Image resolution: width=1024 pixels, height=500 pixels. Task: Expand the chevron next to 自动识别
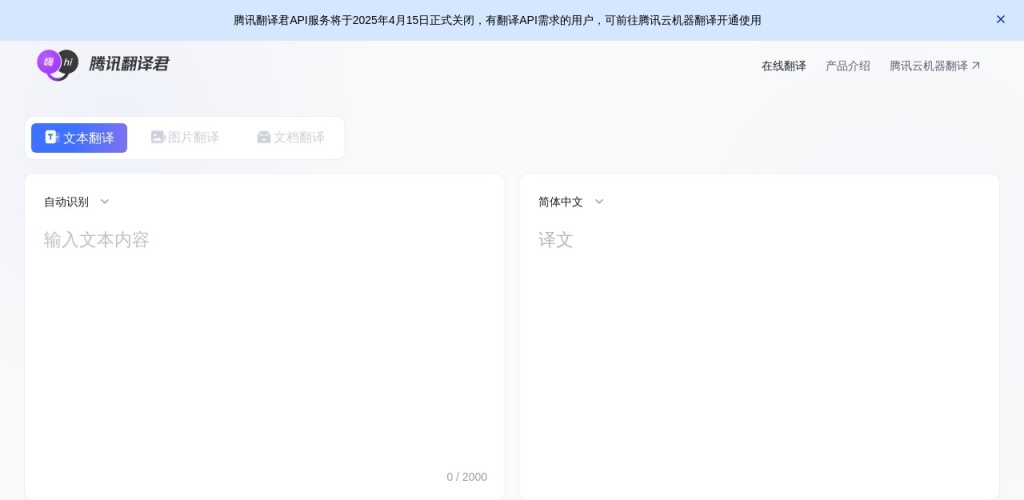[105, 202]
